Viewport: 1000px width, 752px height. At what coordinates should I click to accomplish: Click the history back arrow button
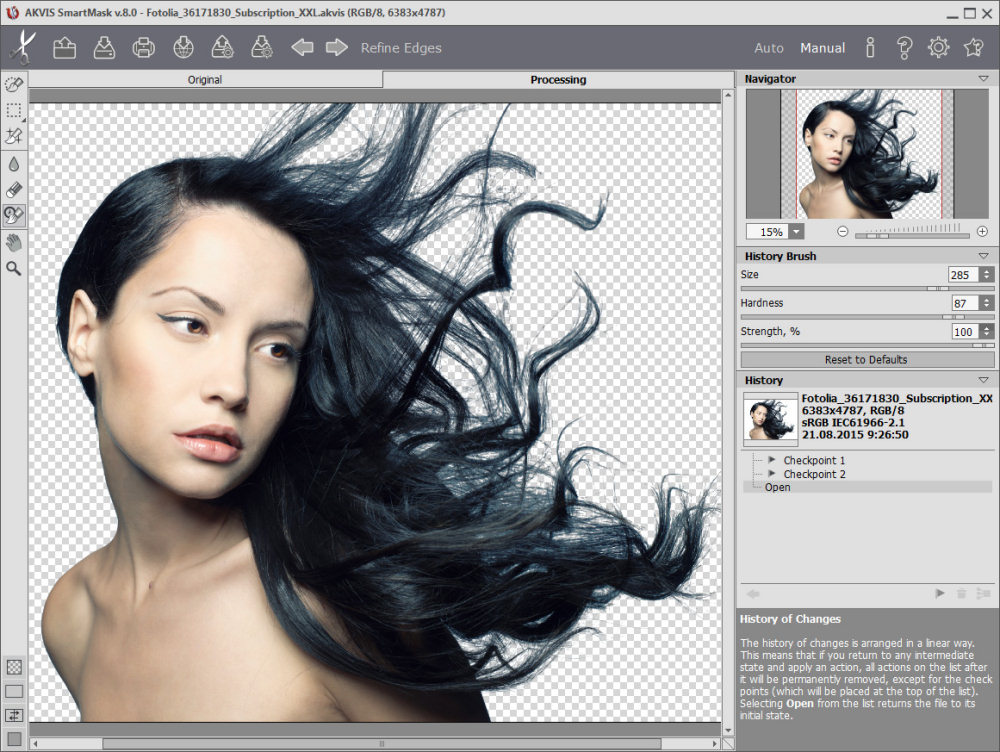[x=753, y=594]
